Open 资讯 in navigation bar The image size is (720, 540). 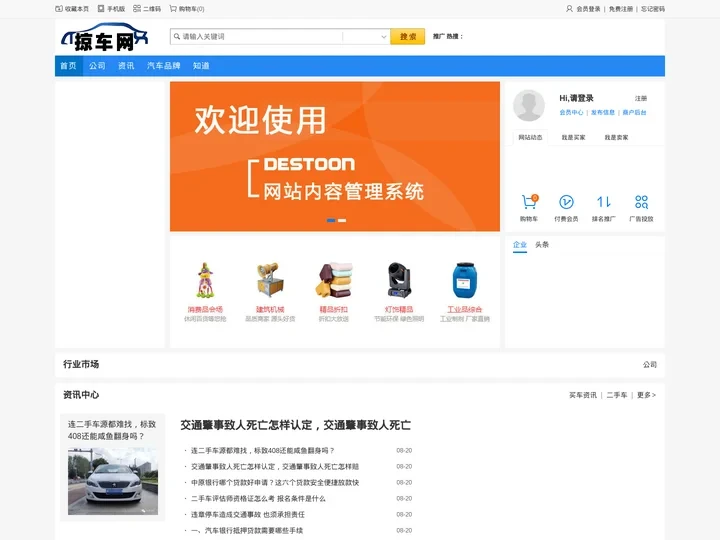[x=126, y=66]
